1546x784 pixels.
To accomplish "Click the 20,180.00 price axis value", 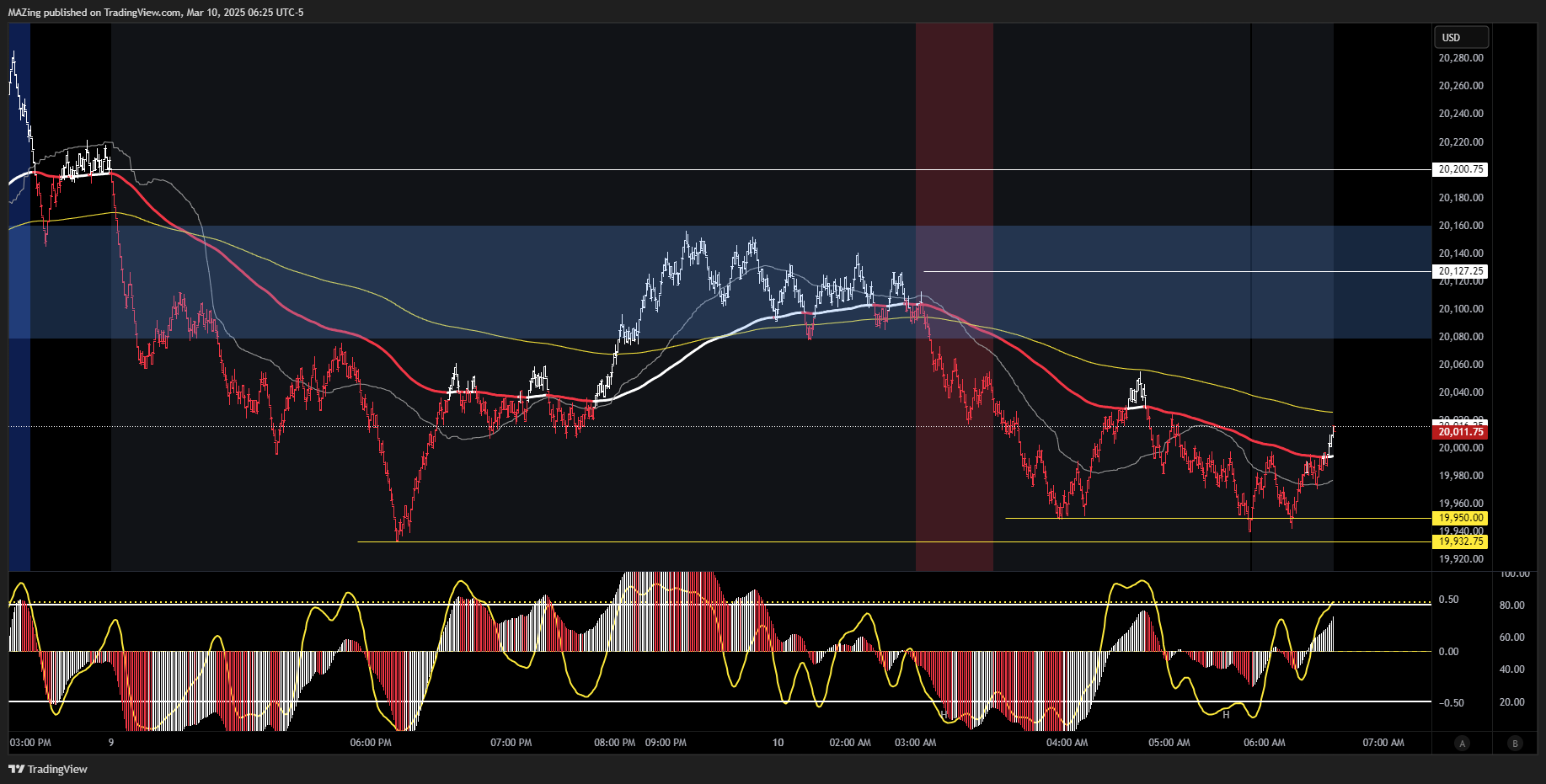I will point(1461,198).
